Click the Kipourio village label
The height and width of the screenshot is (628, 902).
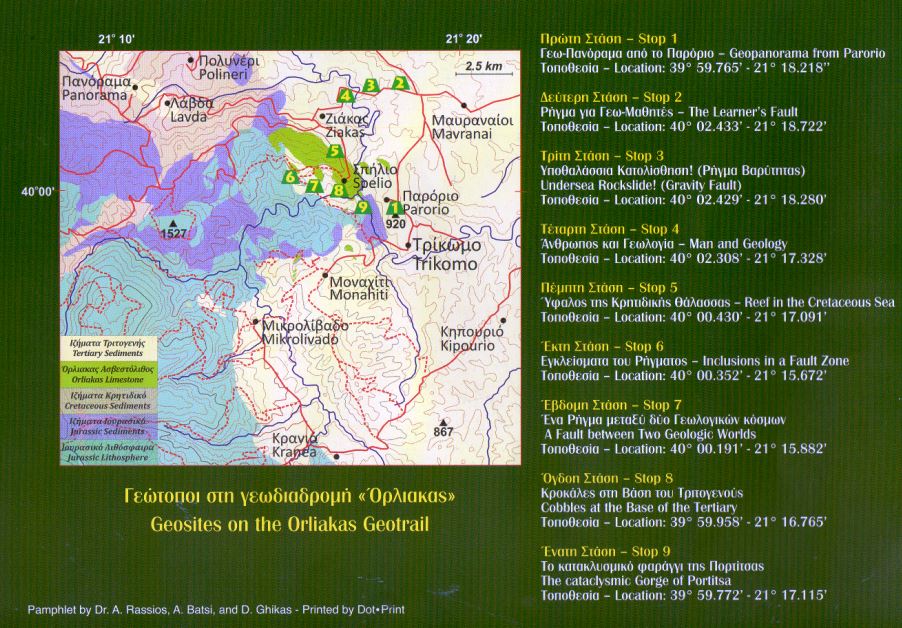471,339
